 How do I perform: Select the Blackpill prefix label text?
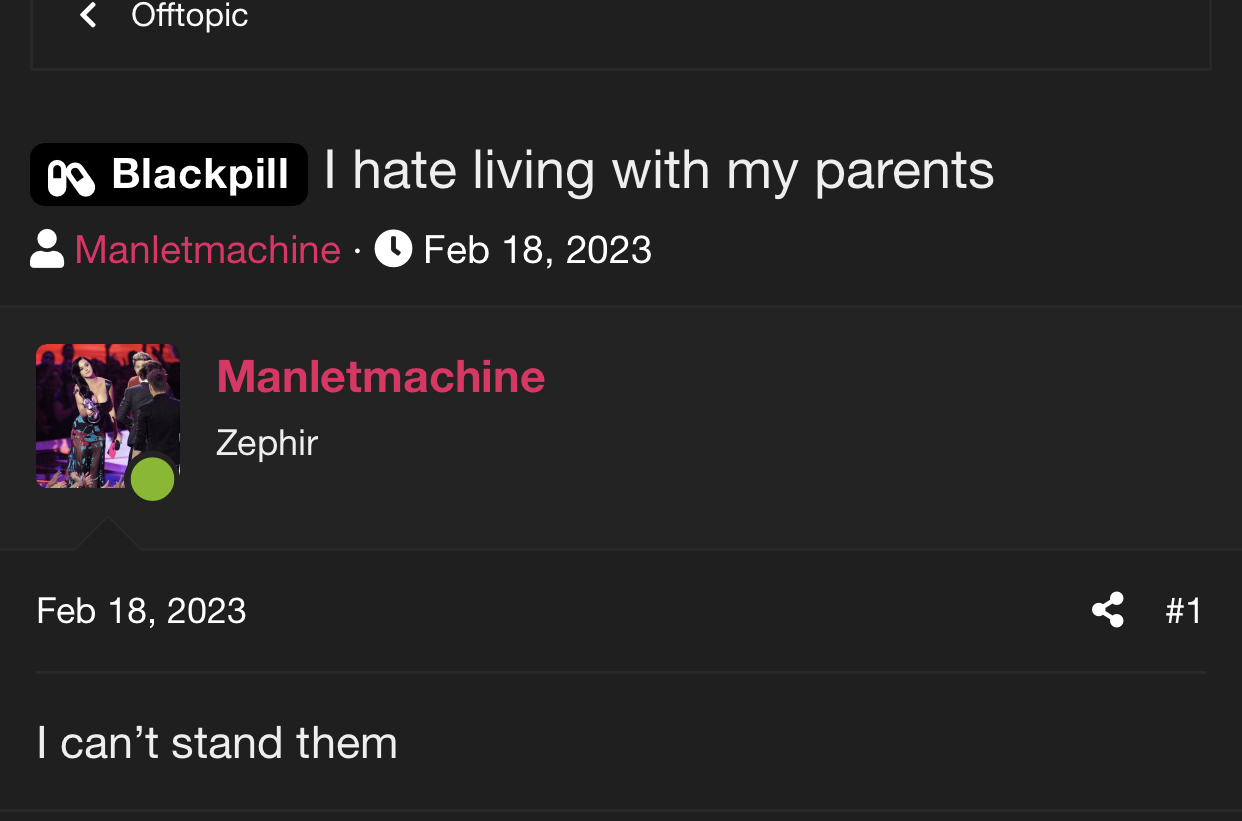(x=200, y=174)
